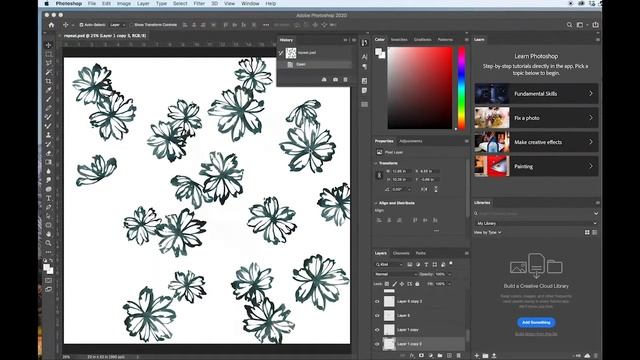Flip horizontal in Properties transform
Viewport: 640px width, 360px height.
click(x=424, y=189)
